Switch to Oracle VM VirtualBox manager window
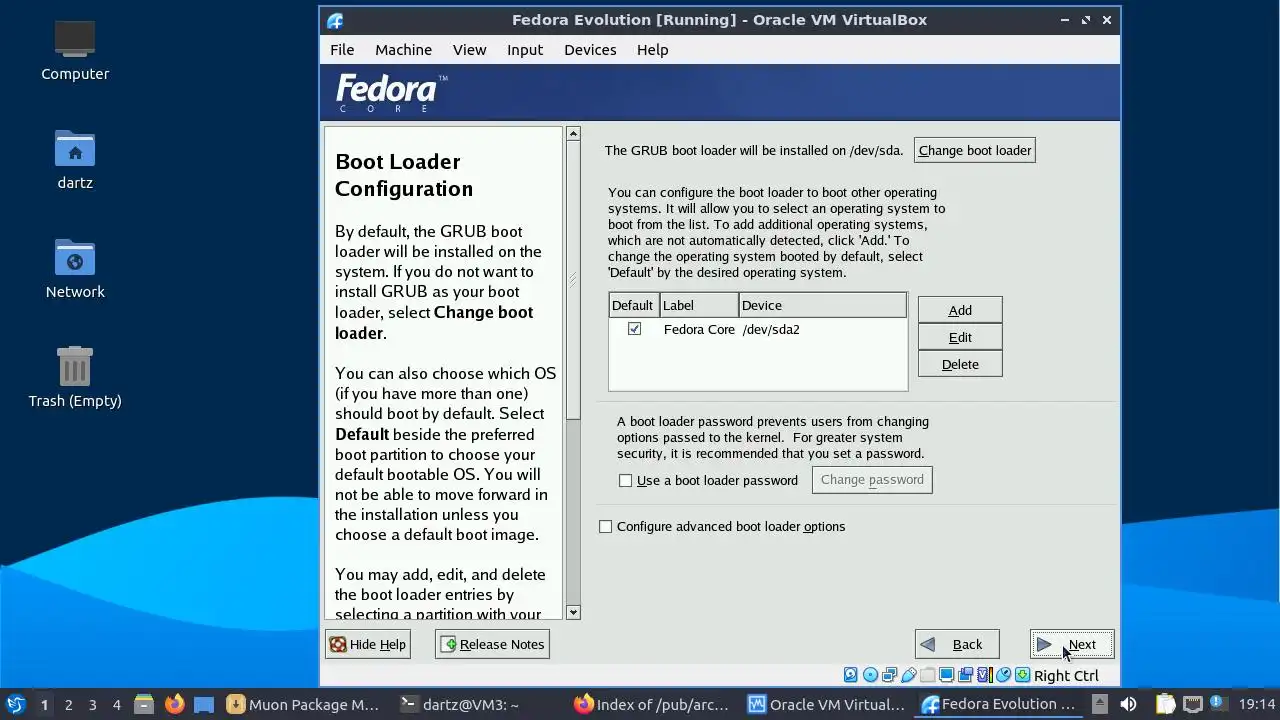 pos(826,704)
